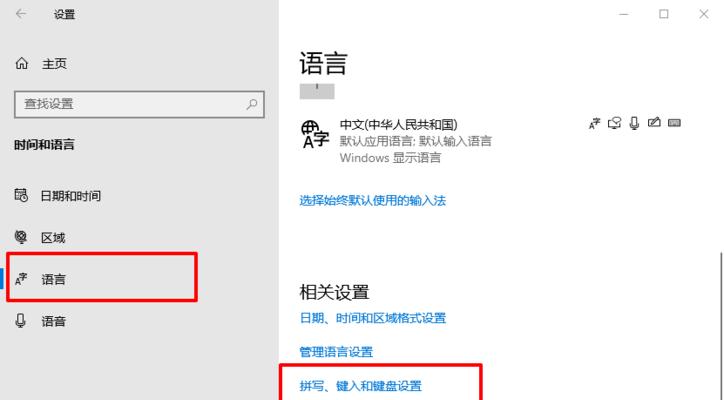Click the search magnifier icon
This screenshot has height=400, width=724.
click(x=252, y=104)
